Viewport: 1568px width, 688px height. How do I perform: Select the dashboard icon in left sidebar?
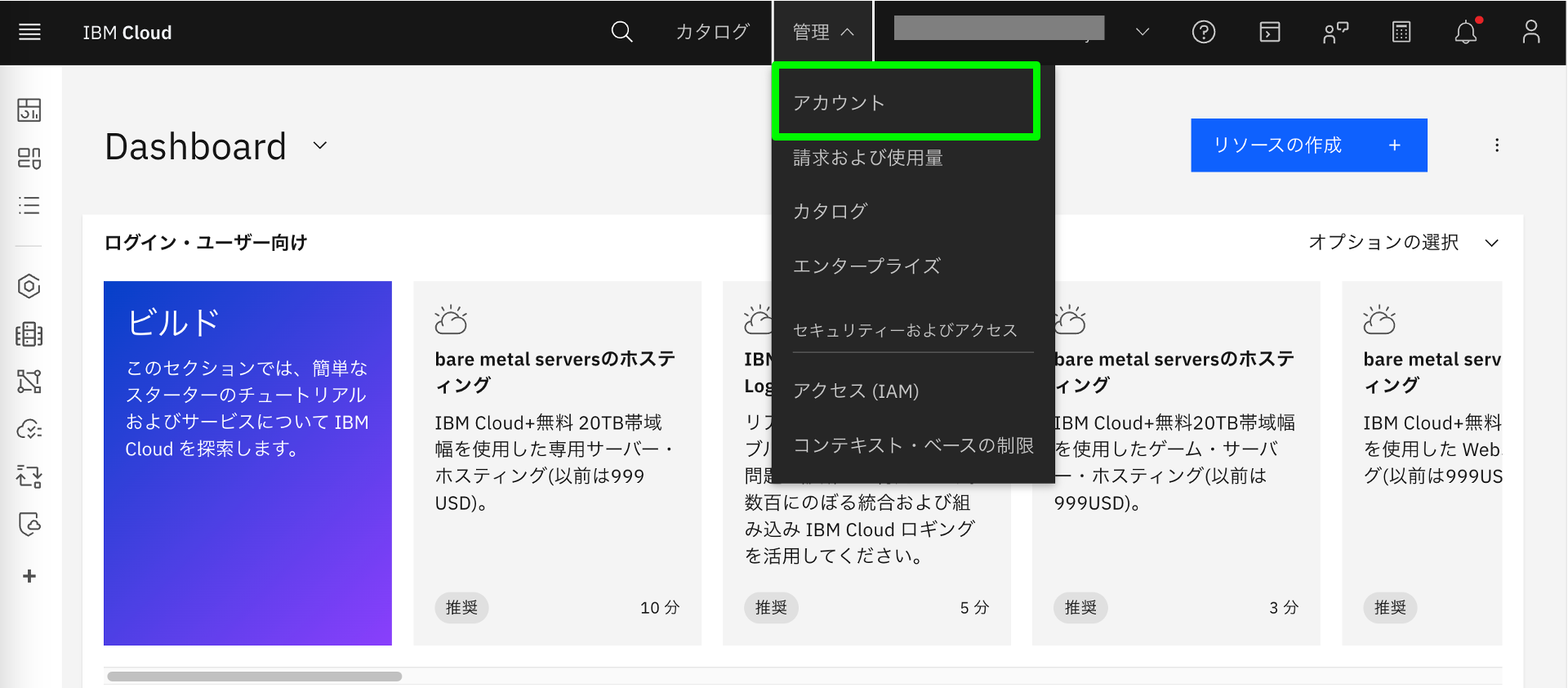pyautogui.click(x=29, y=109)
